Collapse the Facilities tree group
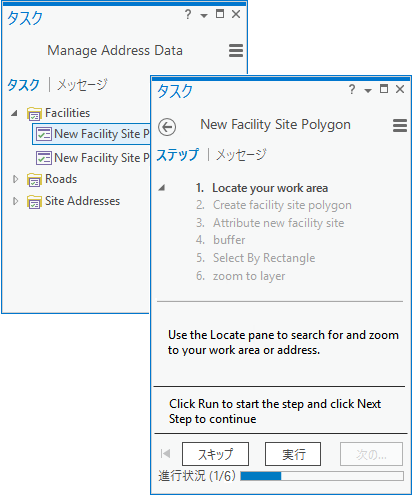This screenshot has height=501, width=415. (x=14, y=113)
